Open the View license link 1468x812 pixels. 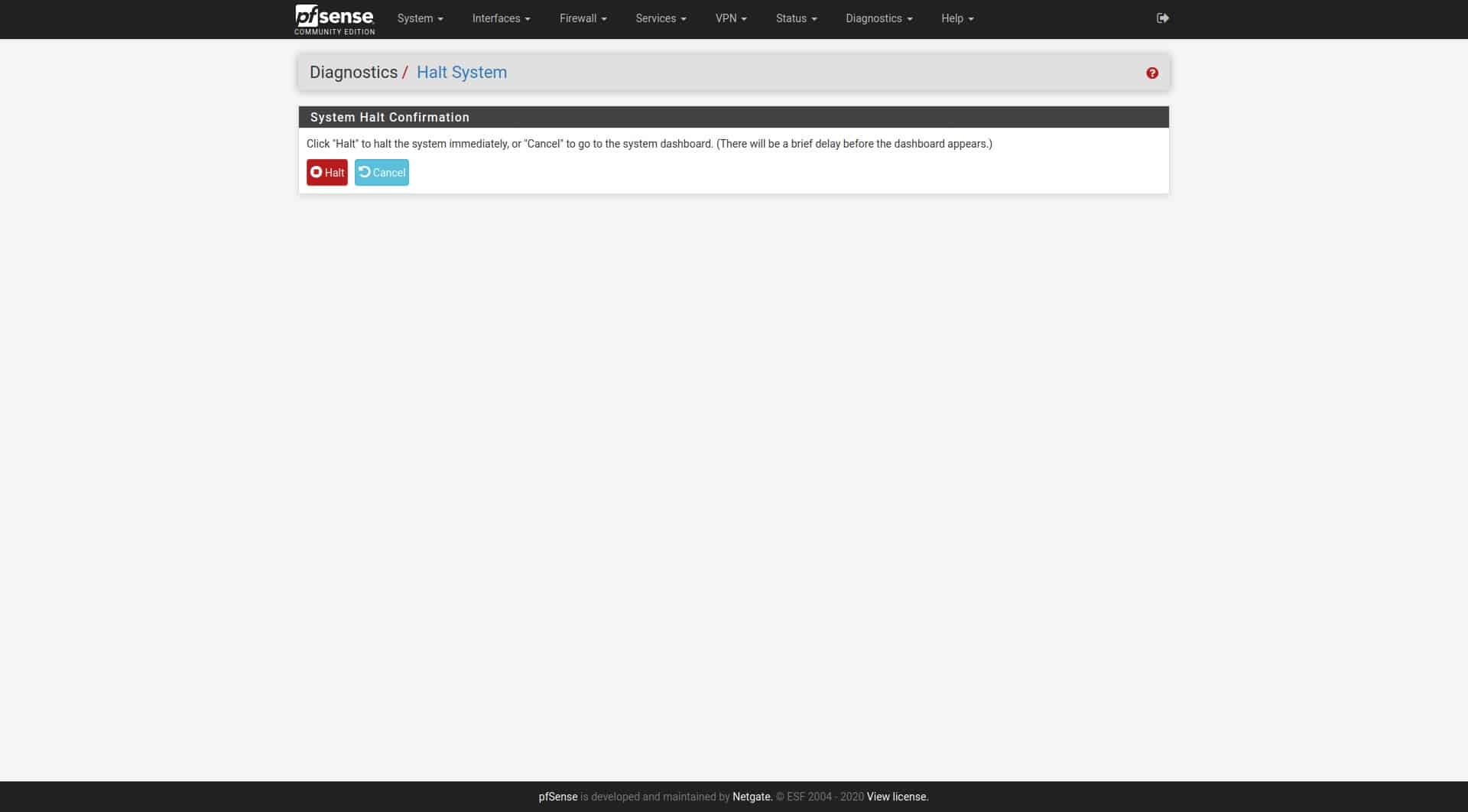pyautogui.click(x=898, y=797)
